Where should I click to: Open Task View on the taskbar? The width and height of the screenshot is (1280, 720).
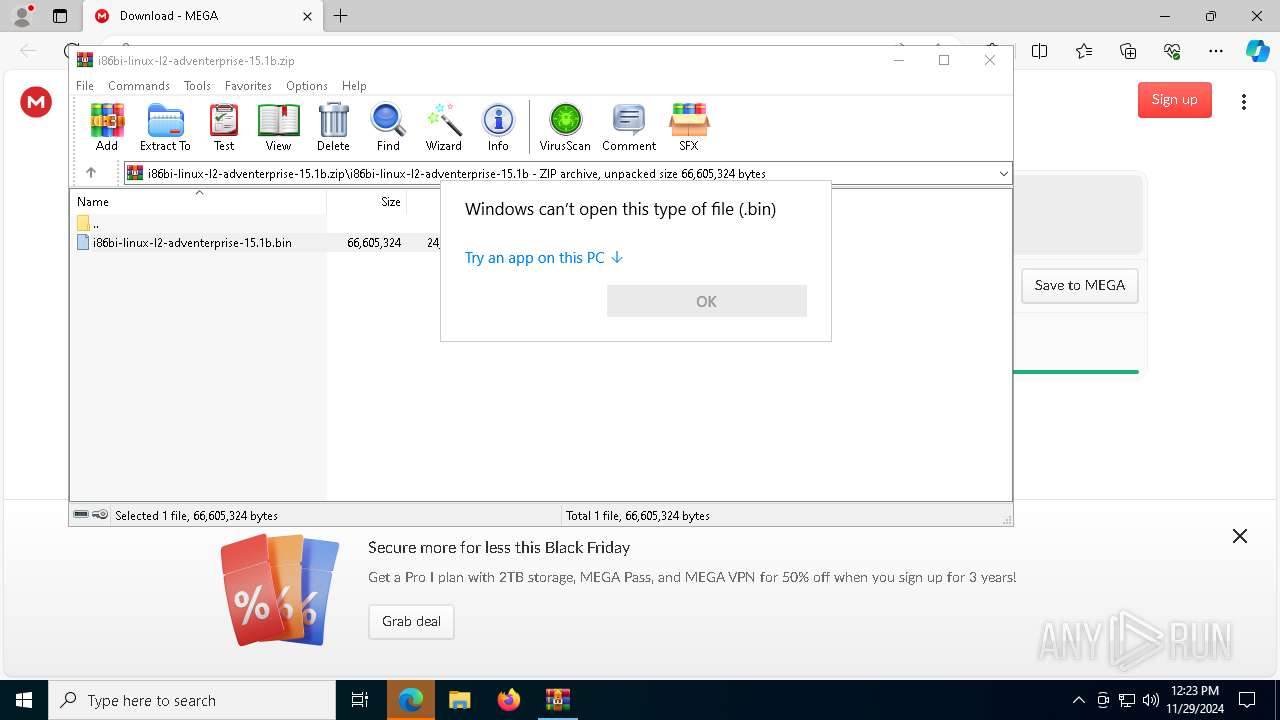tap(360, 700)
